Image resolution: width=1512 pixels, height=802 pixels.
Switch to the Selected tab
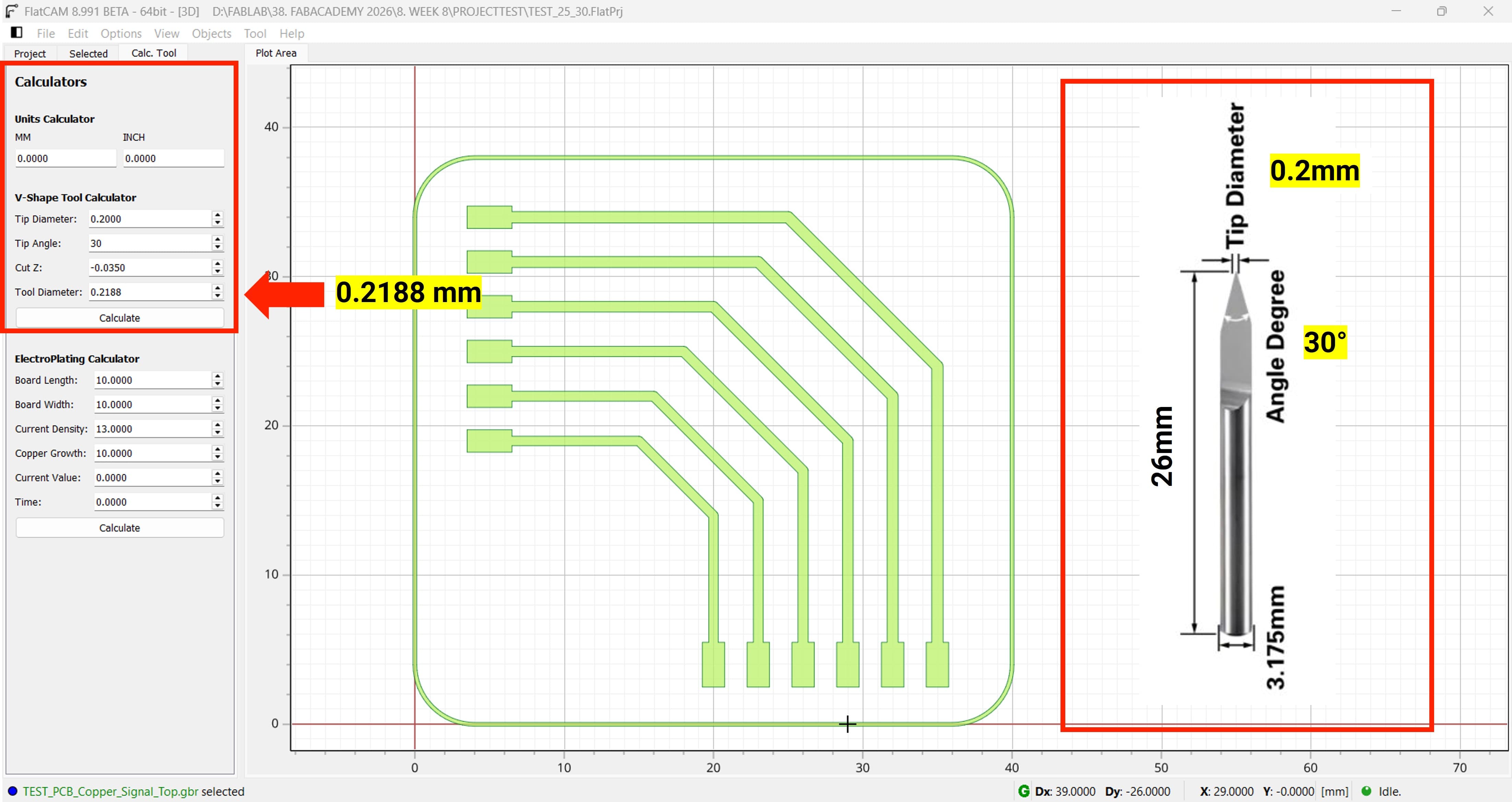88,53
